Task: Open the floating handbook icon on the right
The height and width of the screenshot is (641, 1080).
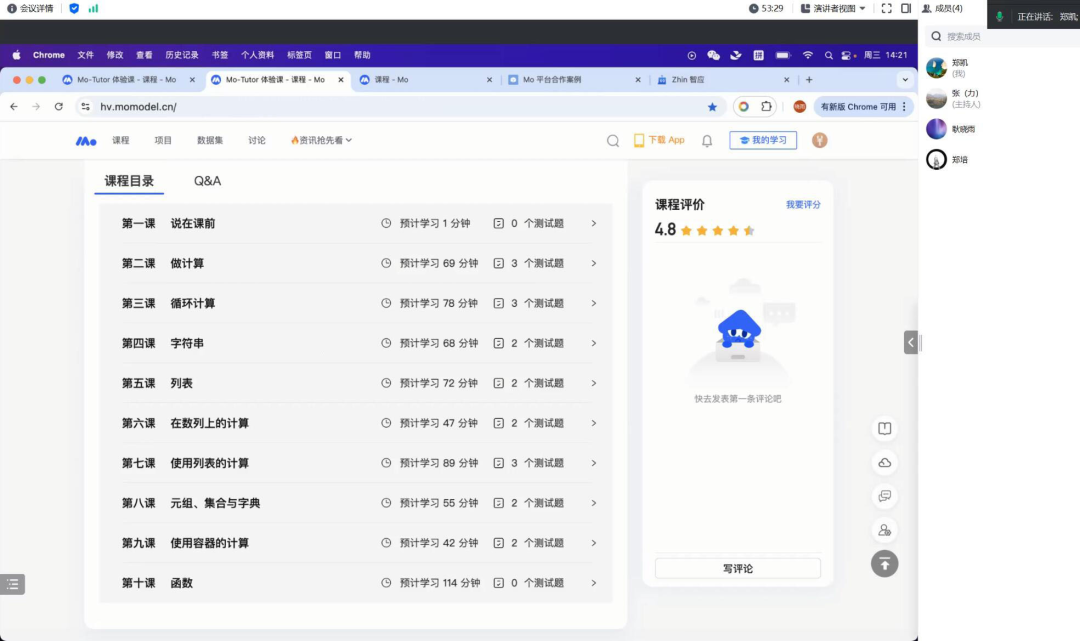Action: tap(884, 428)
